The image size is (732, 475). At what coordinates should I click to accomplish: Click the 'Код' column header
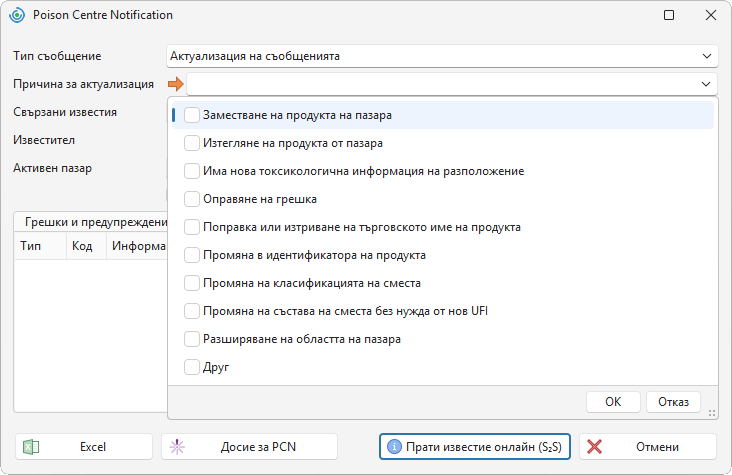click(x=86, y=246)
